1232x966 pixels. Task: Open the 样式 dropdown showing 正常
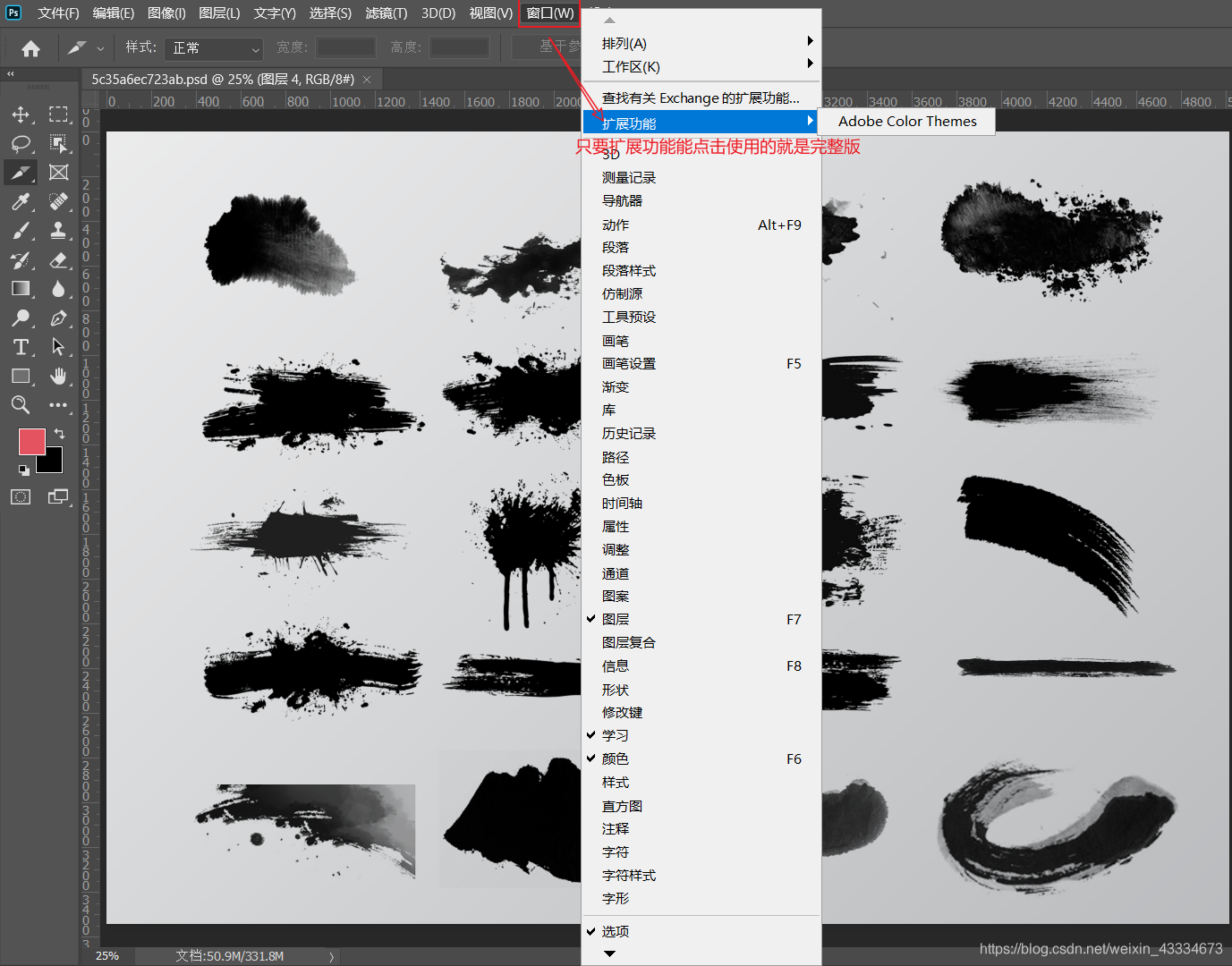click(x=214, y=48)
